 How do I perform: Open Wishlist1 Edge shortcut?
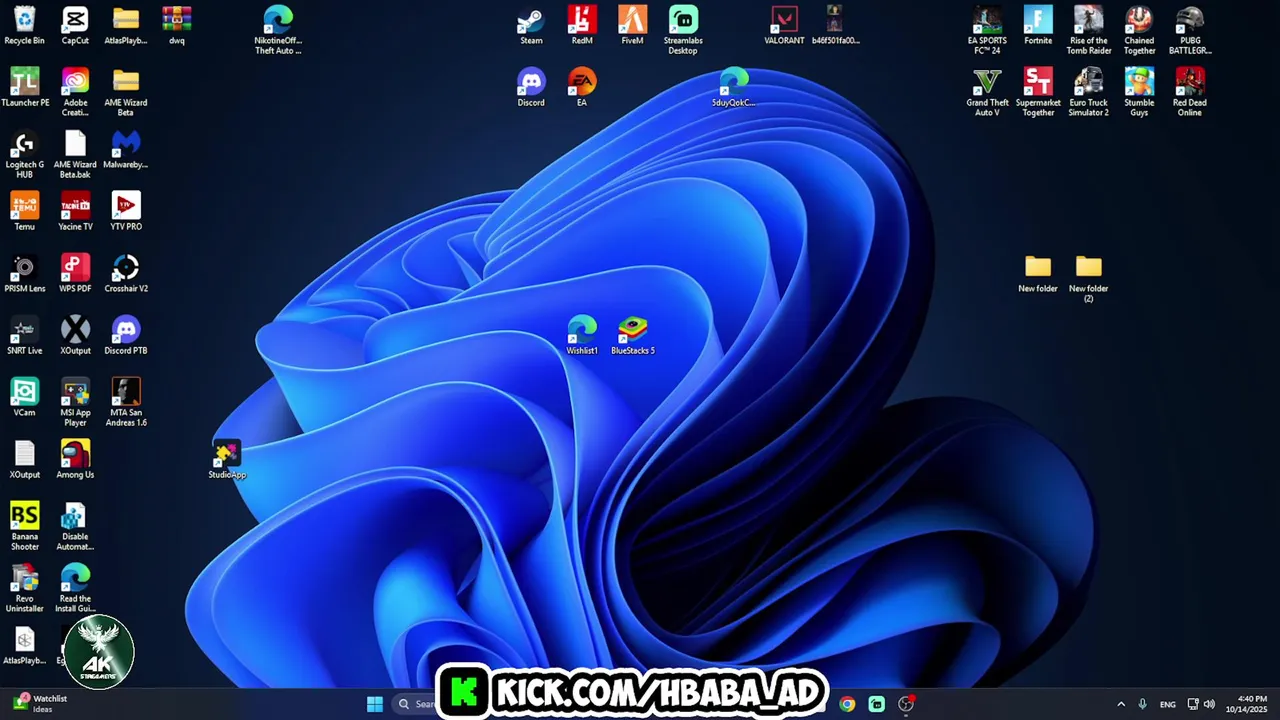[x=582, y=336]
